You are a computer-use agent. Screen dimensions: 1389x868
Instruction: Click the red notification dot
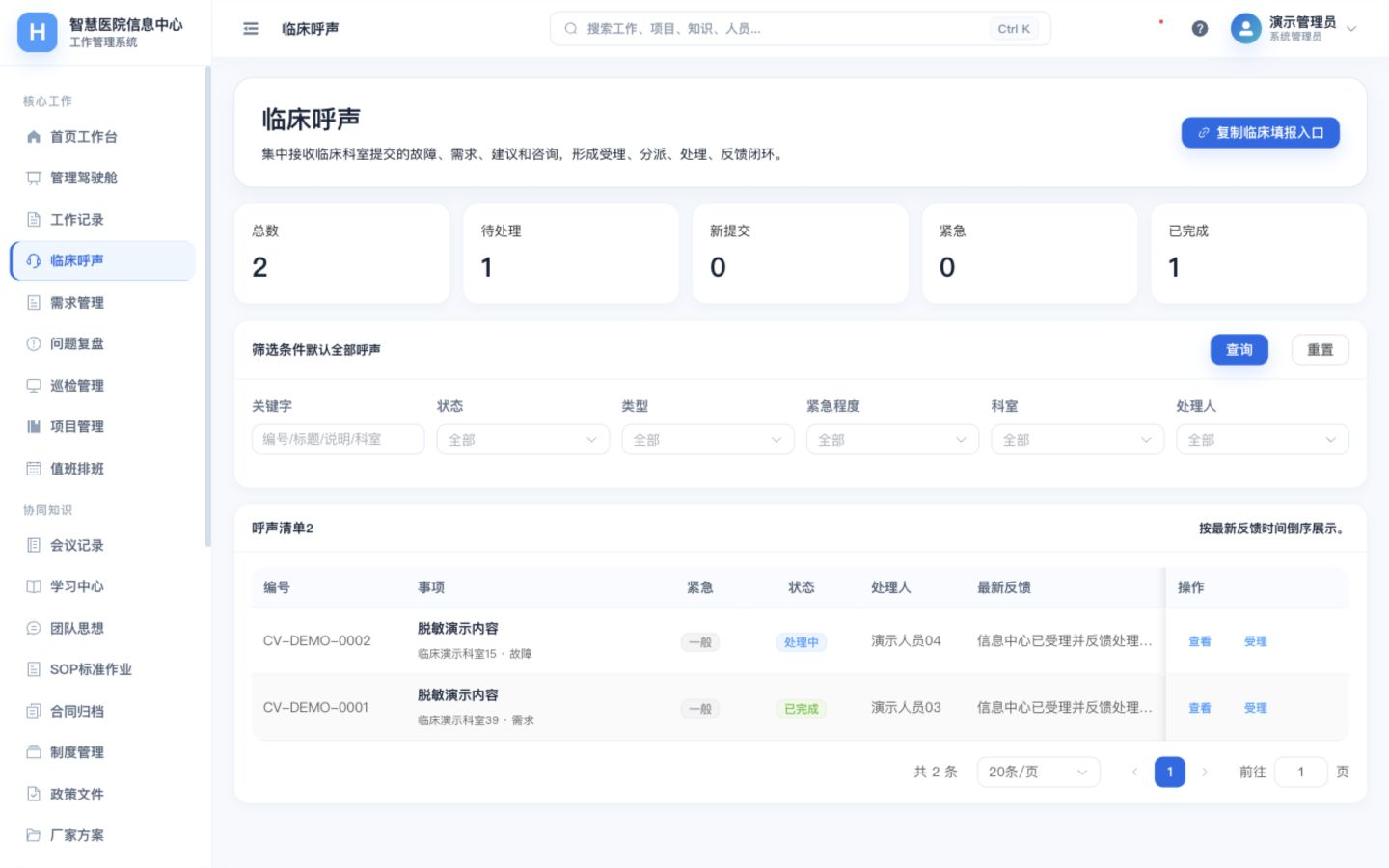pos(1161,21)
